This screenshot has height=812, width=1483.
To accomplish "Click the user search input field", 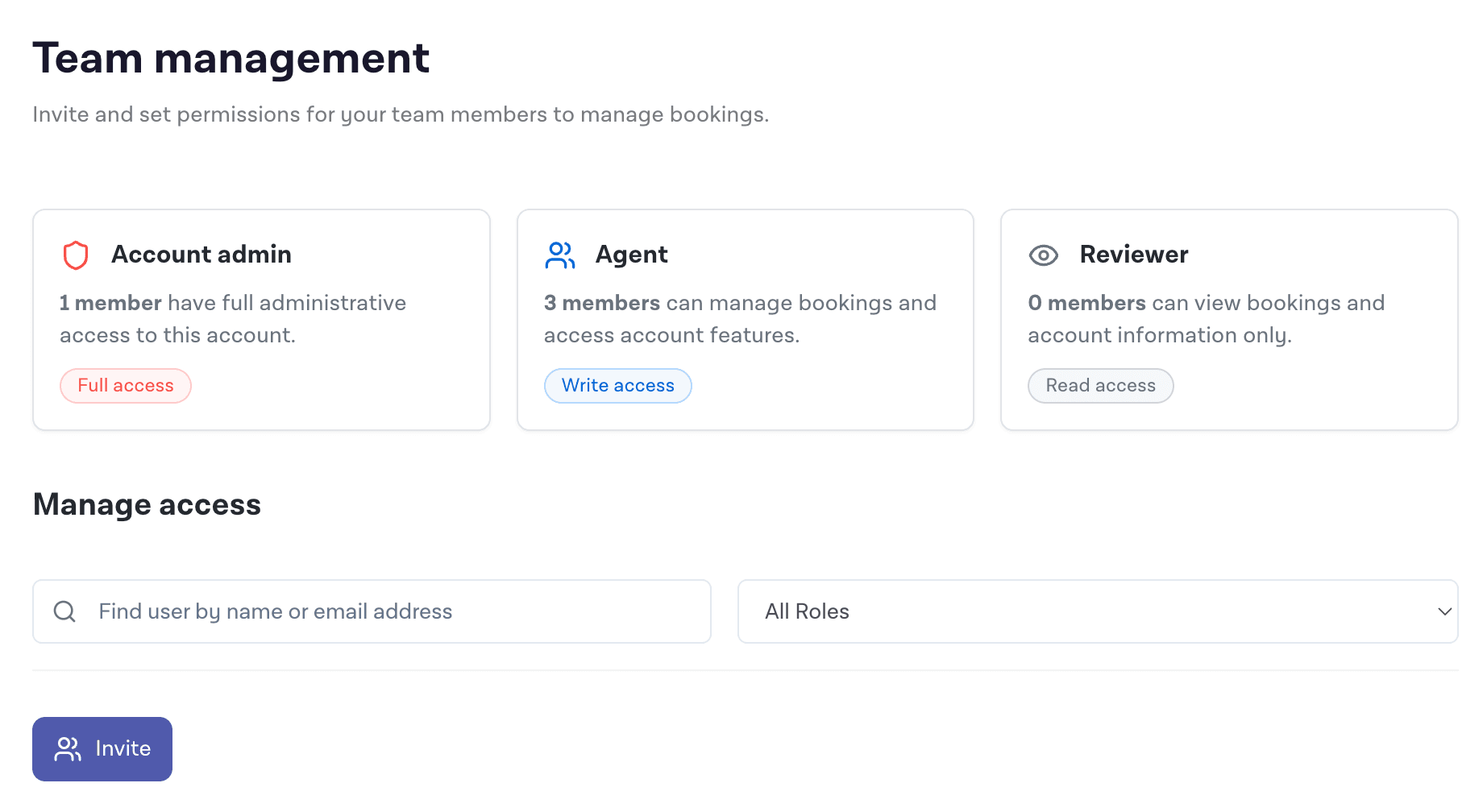I will coord(322,611).
